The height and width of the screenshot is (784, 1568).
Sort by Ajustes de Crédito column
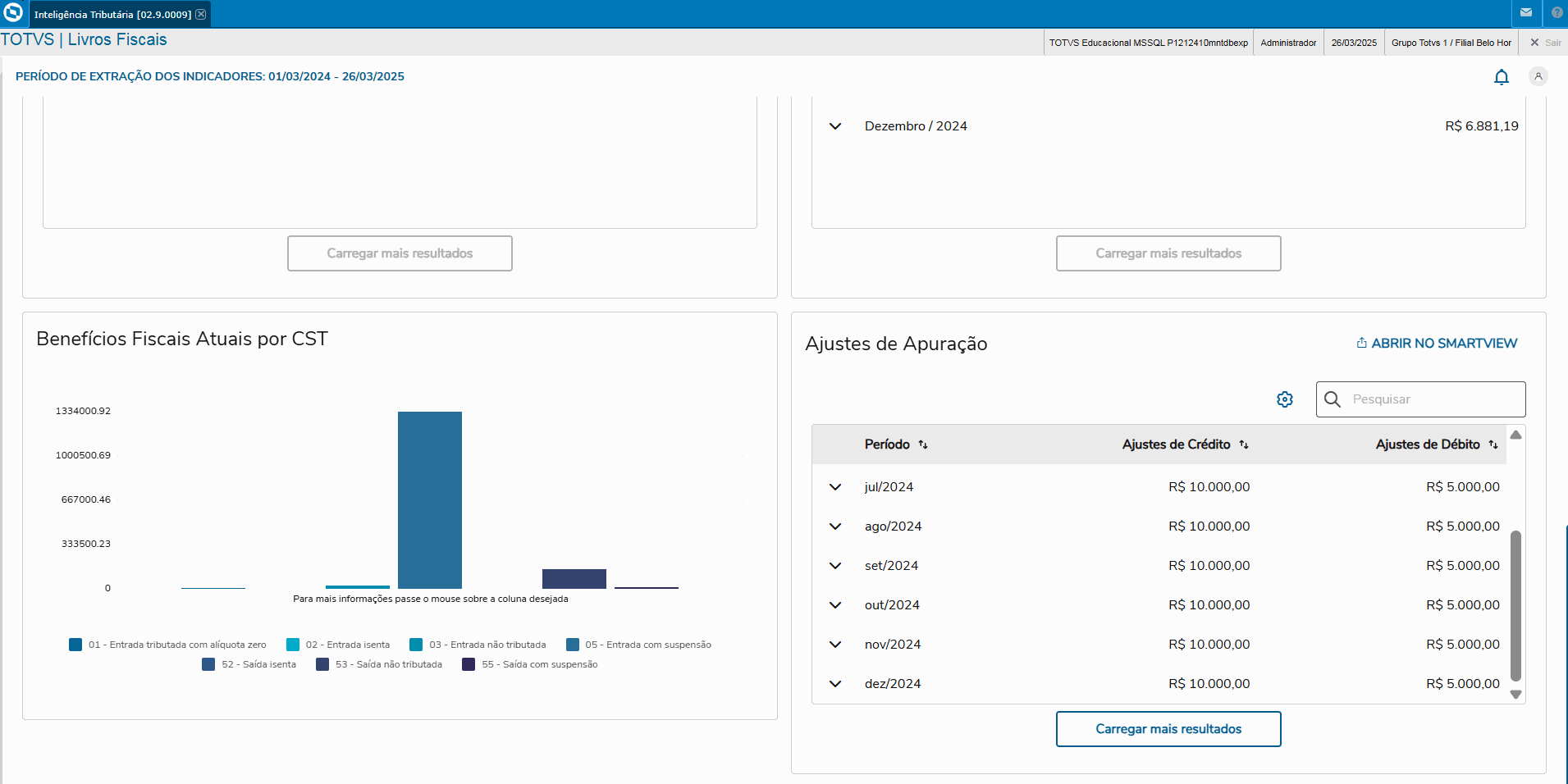(x=1244, y=444)
